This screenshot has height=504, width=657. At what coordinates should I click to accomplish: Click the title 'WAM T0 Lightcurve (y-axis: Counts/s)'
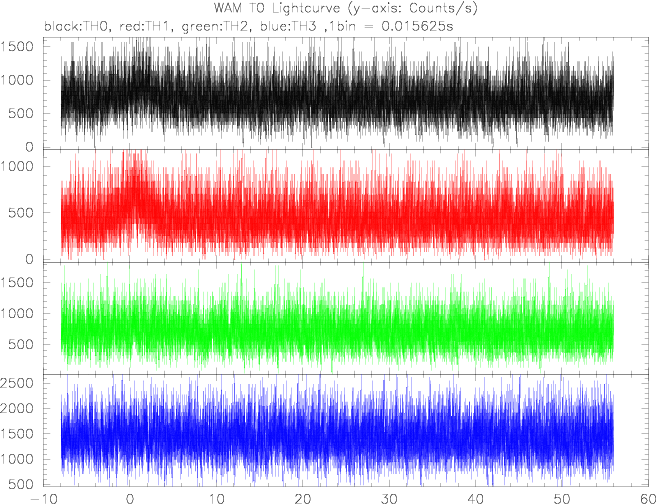click(x=346, y=8)
